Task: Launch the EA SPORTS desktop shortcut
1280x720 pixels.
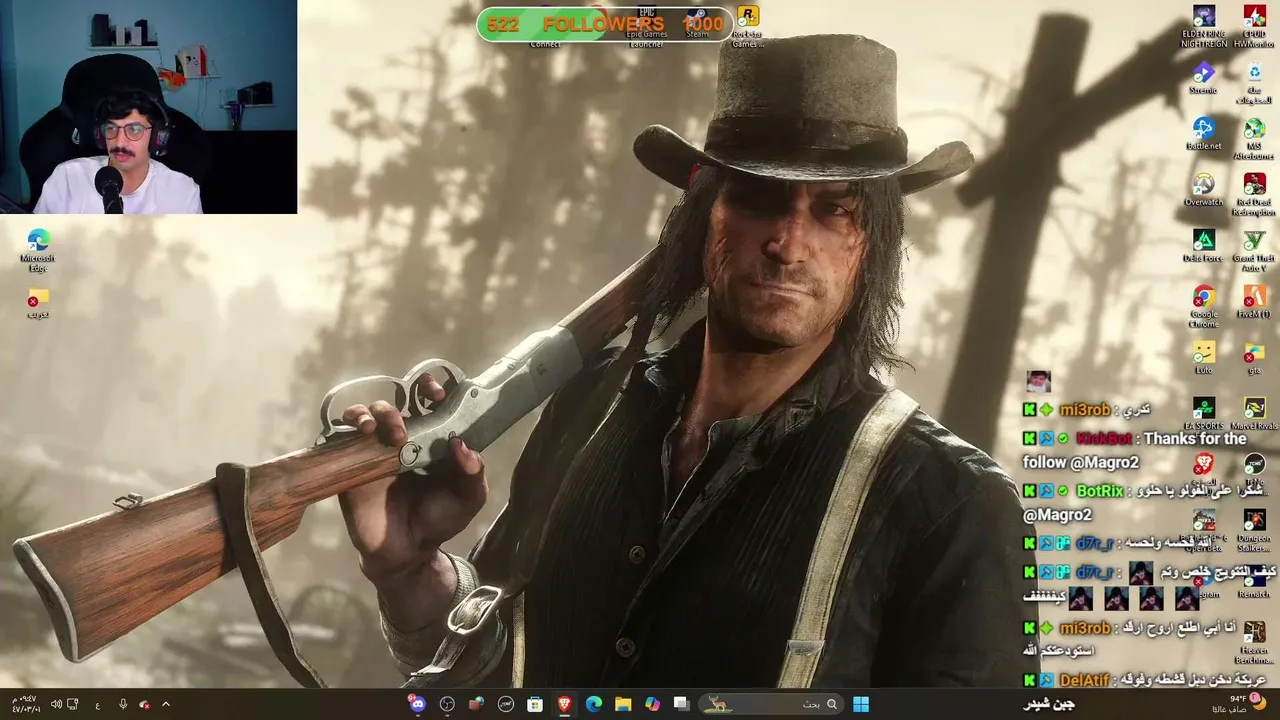Action: 1203,414
